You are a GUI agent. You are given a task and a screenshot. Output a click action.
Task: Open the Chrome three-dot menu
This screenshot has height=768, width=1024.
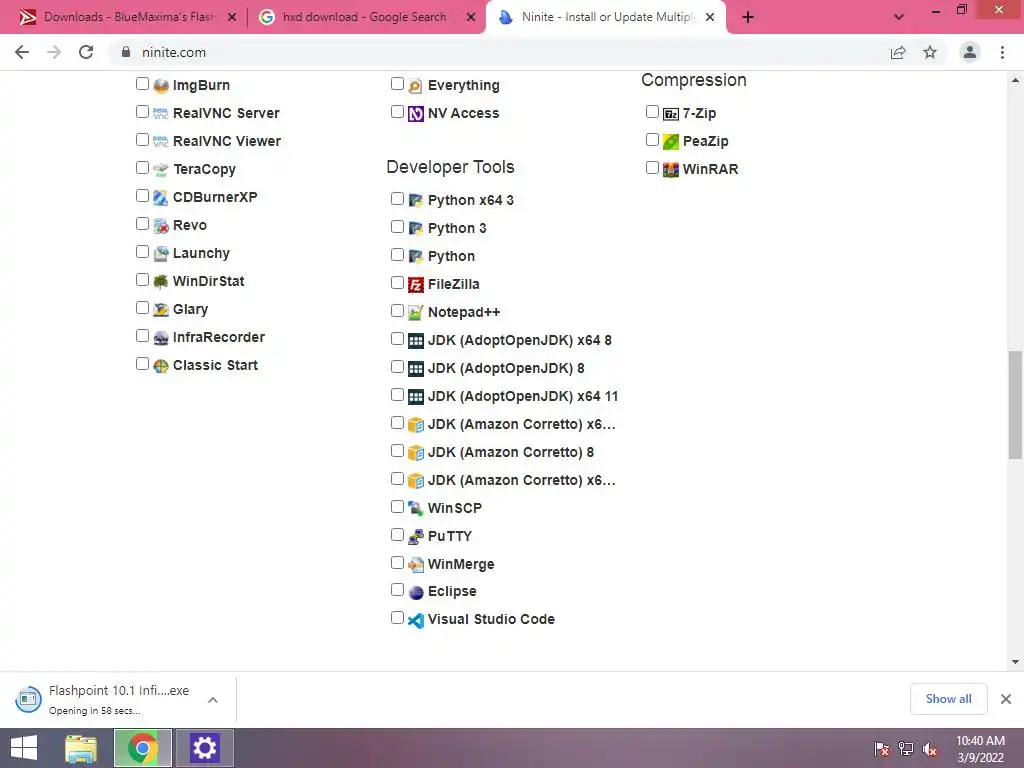point(1002,52)
